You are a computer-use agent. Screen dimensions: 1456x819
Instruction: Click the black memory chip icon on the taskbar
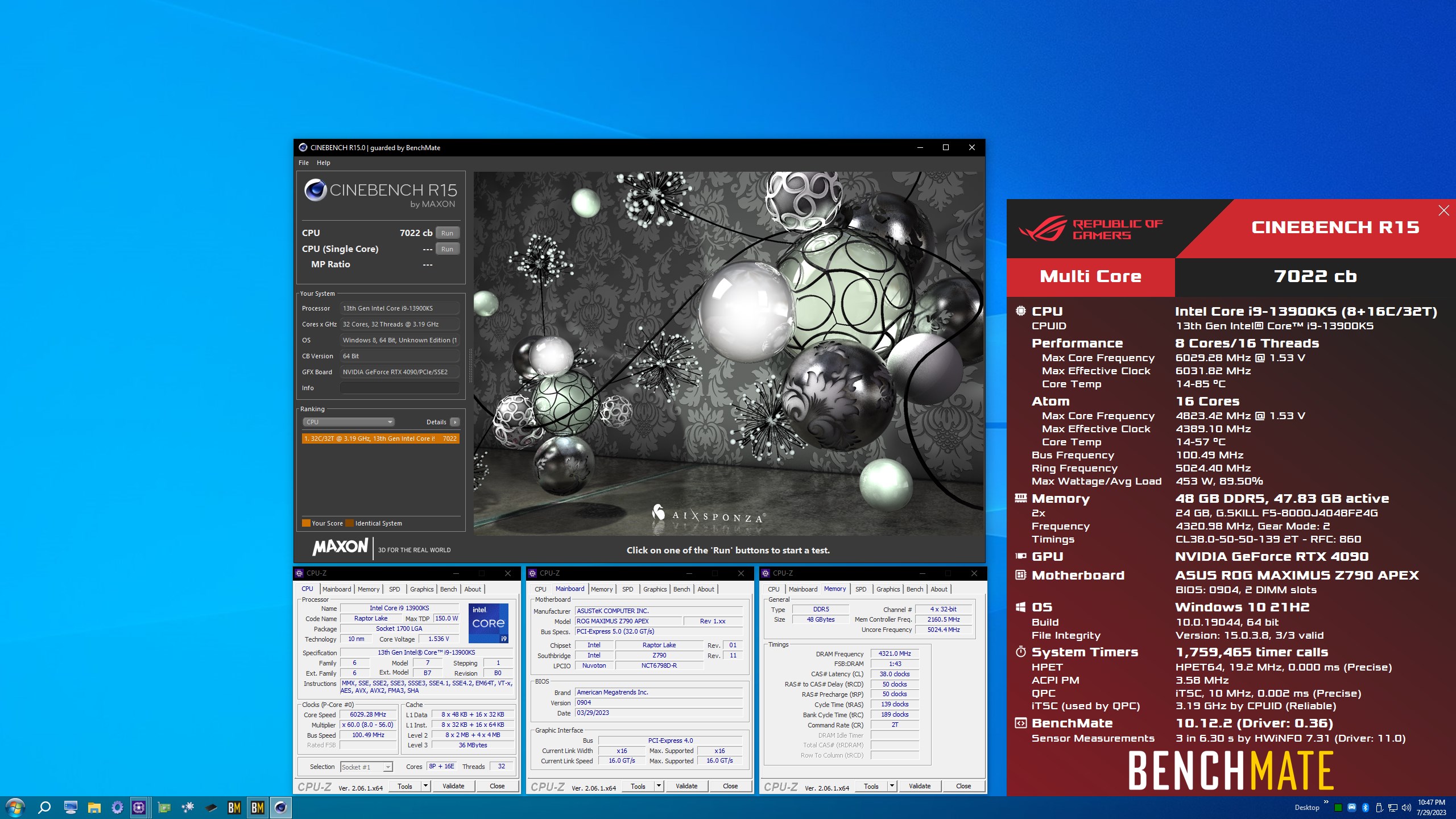[x=211, y=808]
